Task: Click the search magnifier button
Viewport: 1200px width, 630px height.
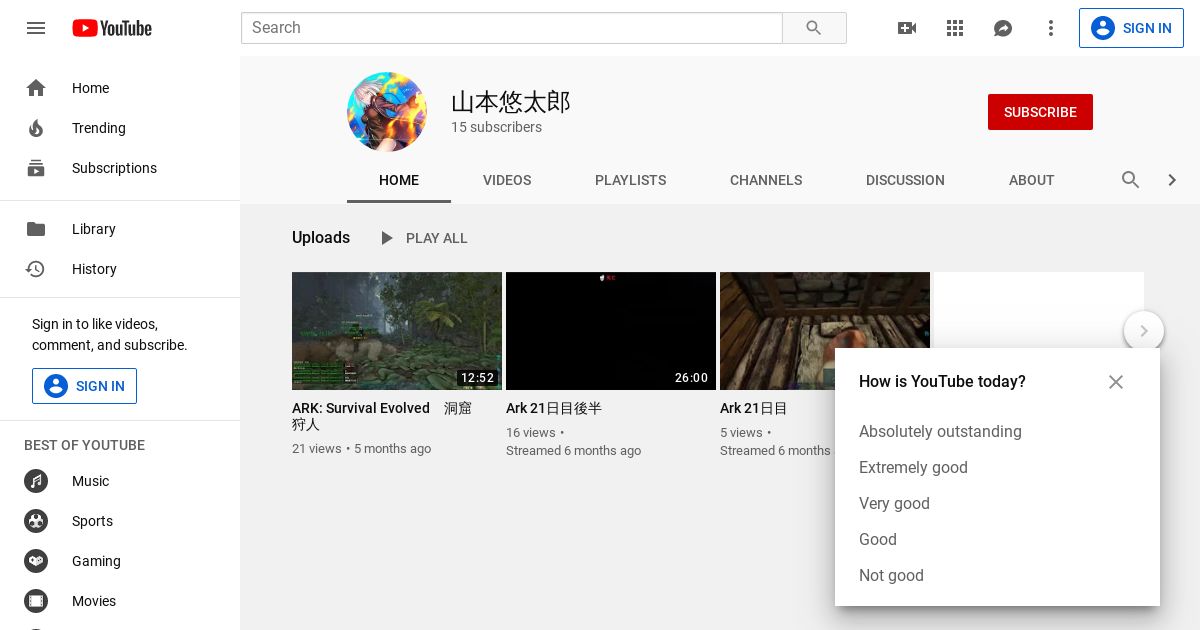Action: (x=814, y=28)
